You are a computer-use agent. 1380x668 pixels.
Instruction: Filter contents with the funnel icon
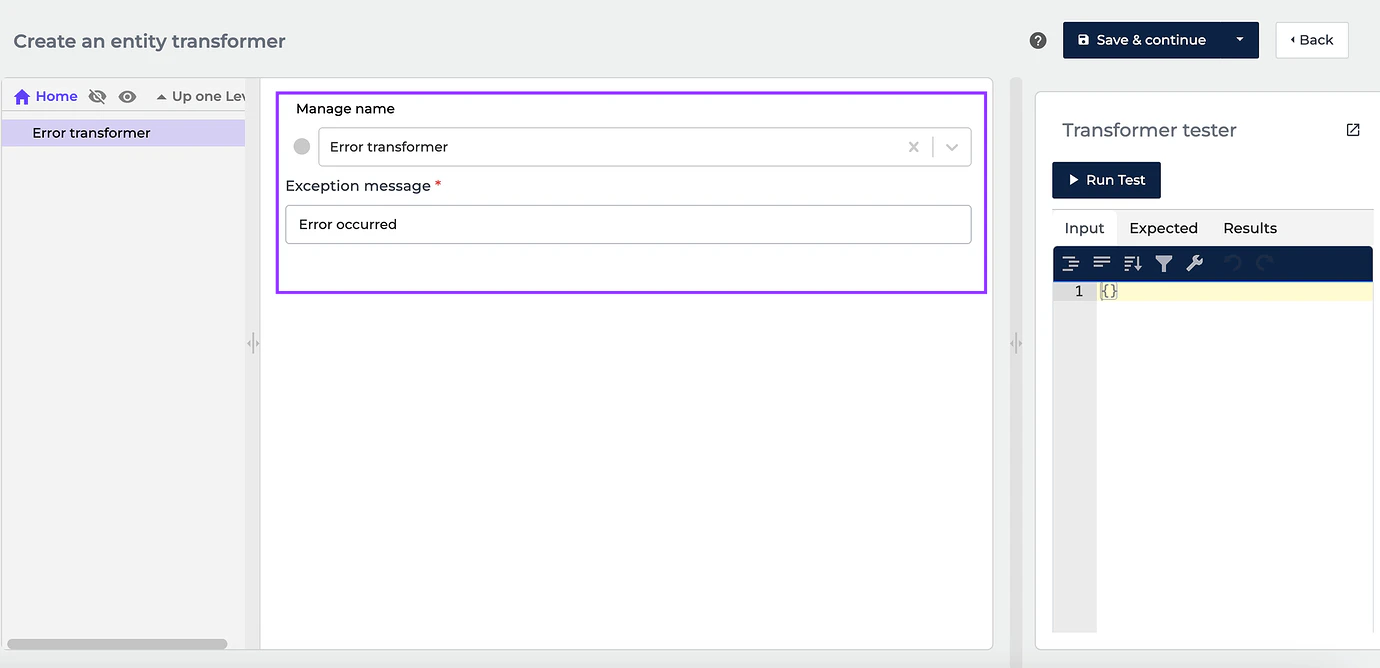coord(1163,264)
